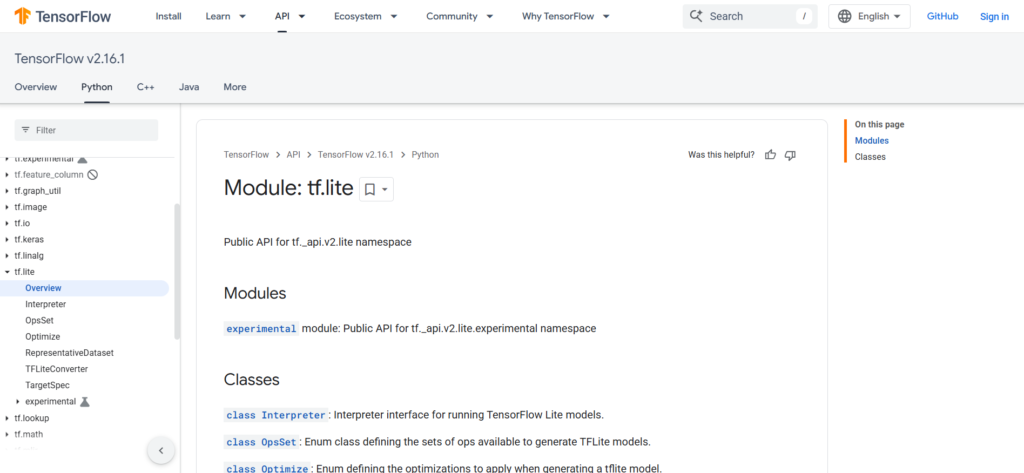Click the filter lines icon in sidebar

coord(26,130)
